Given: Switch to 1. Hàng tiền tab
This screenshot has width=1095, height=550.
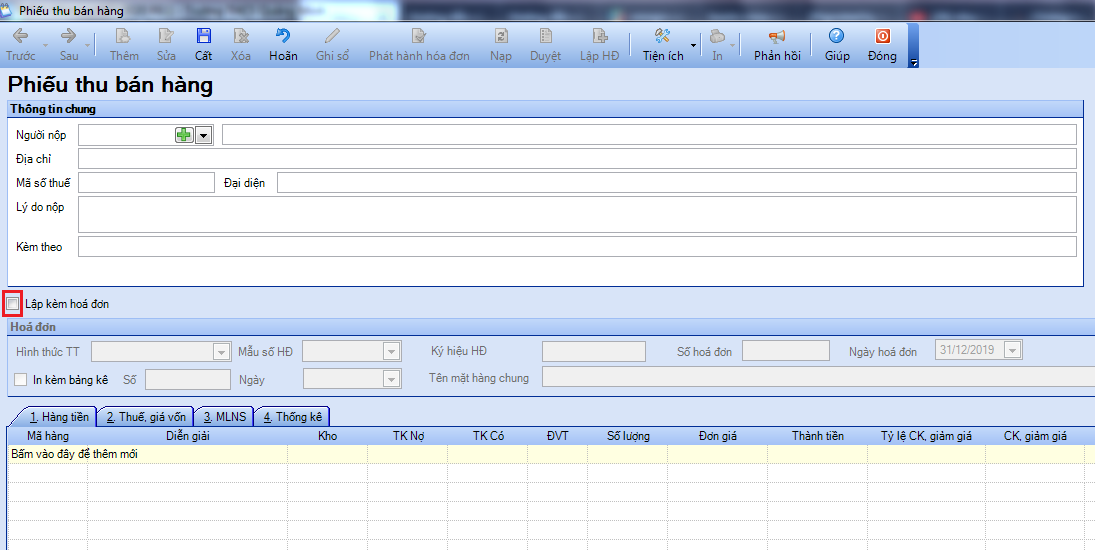Looking at the screenshot, I should point(59,417).
